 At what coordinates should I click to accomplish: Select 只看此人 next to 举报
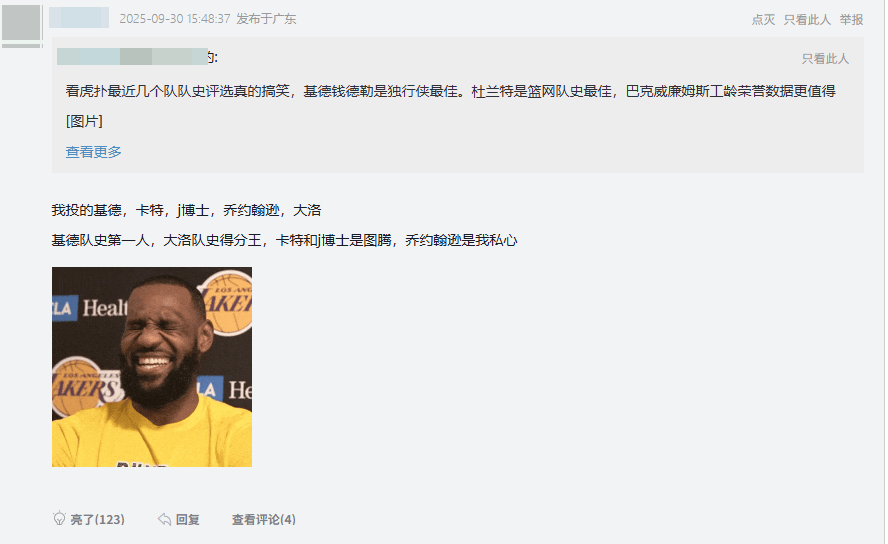point(807,20)
